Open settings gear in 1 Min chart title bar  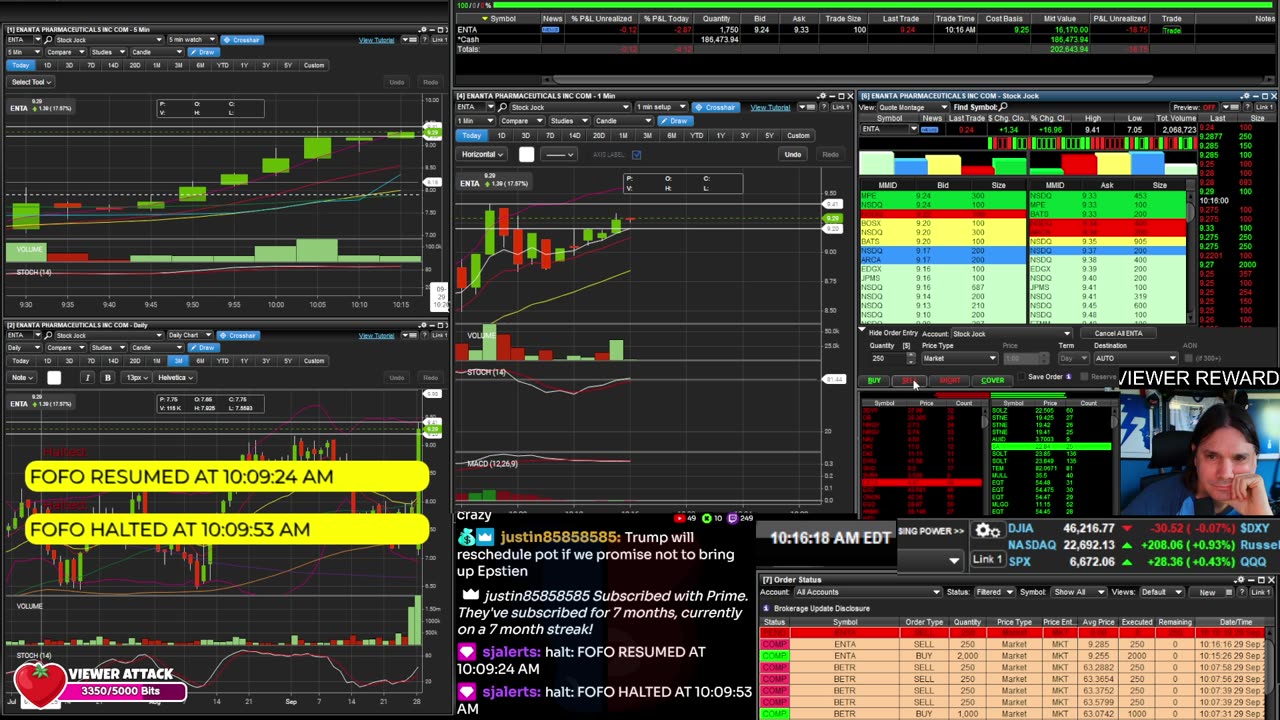coord(823,96)
